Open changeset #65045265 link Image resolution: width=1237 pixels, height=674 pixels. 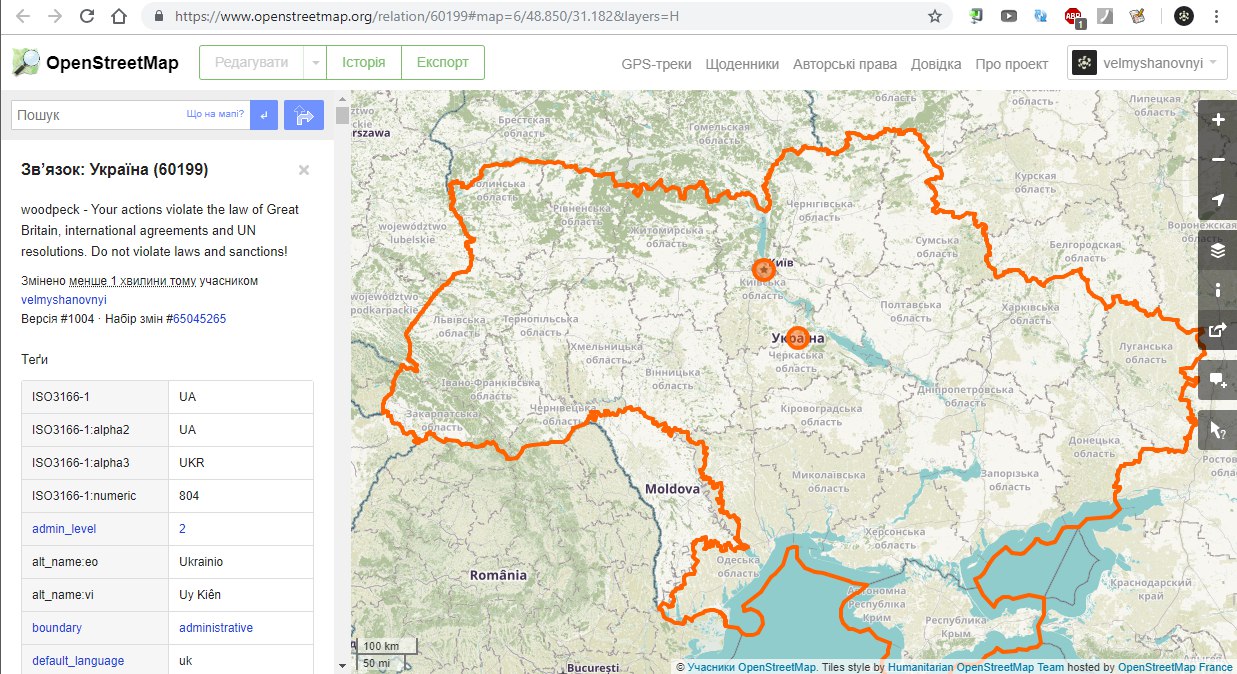(x=200, y=318)
